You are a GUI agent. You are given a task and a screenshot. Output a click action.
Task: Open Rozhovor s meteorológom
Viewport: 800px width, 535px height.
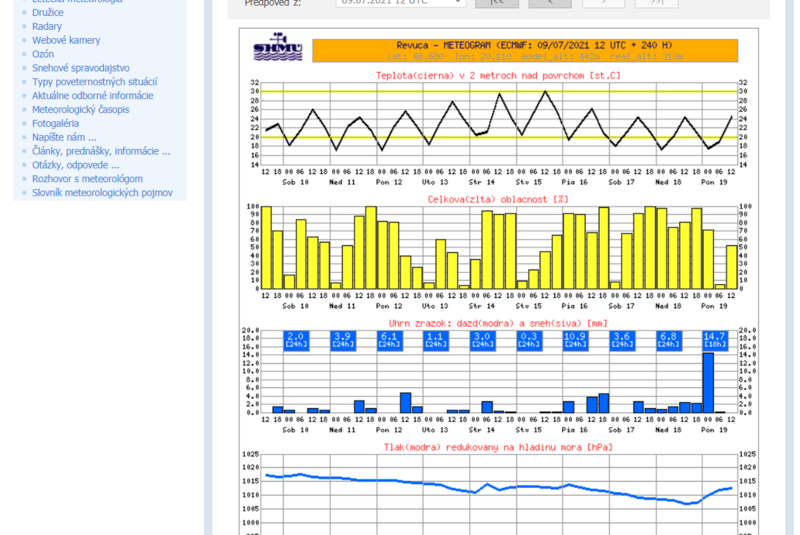[87, 179]
